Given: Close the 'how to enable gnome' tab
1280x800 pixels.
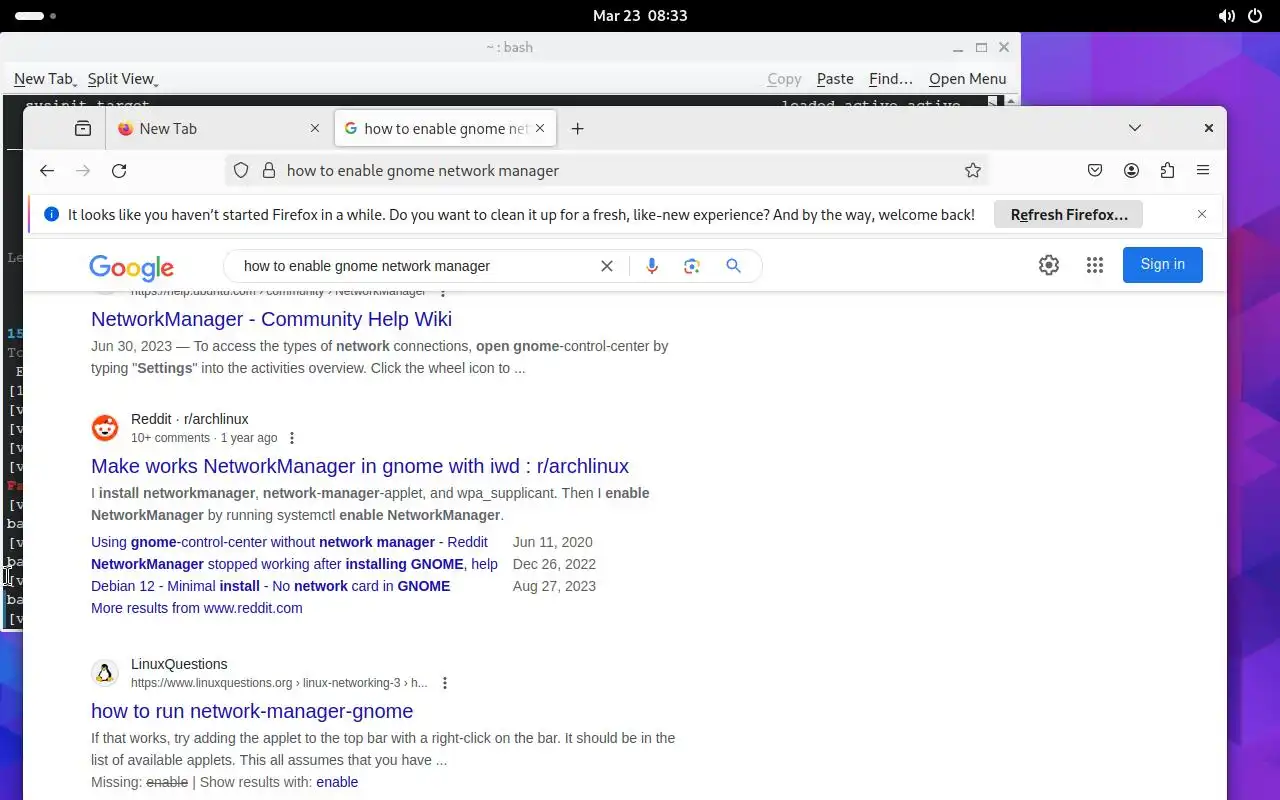Looking at the screenshot, I should coord(540,128).
